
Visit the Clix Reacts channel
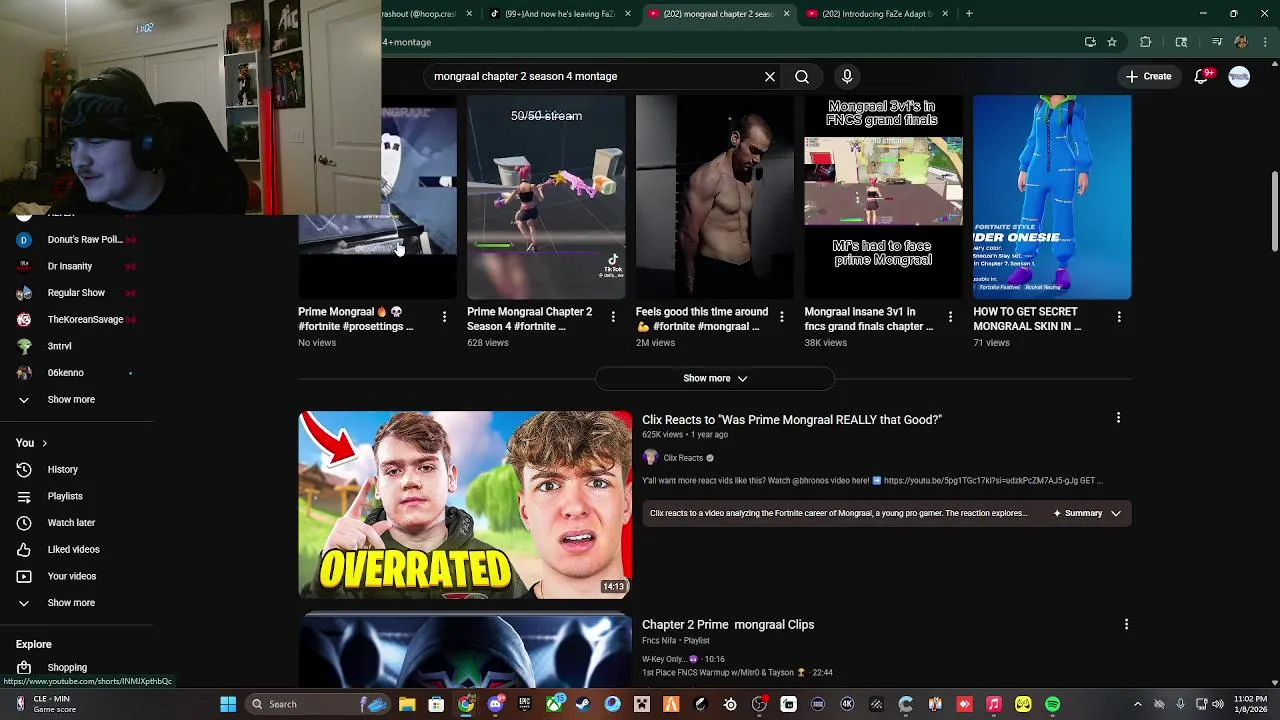[683, 458]
